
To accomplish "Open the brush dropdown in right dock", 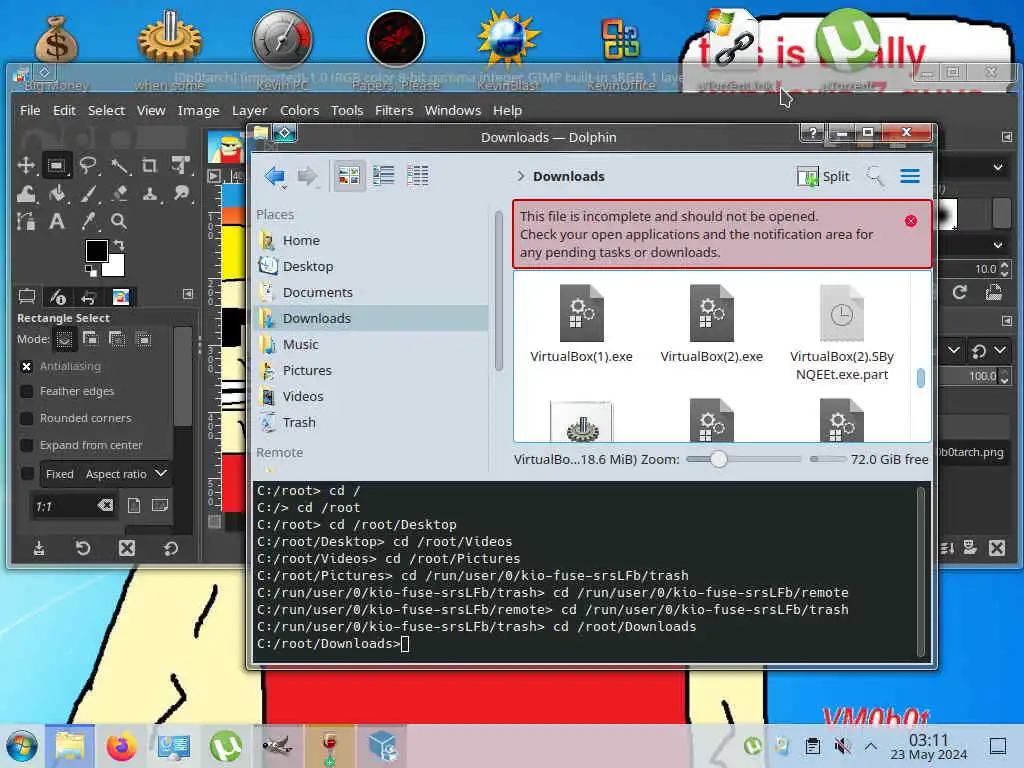I will (x=998, y=167).
